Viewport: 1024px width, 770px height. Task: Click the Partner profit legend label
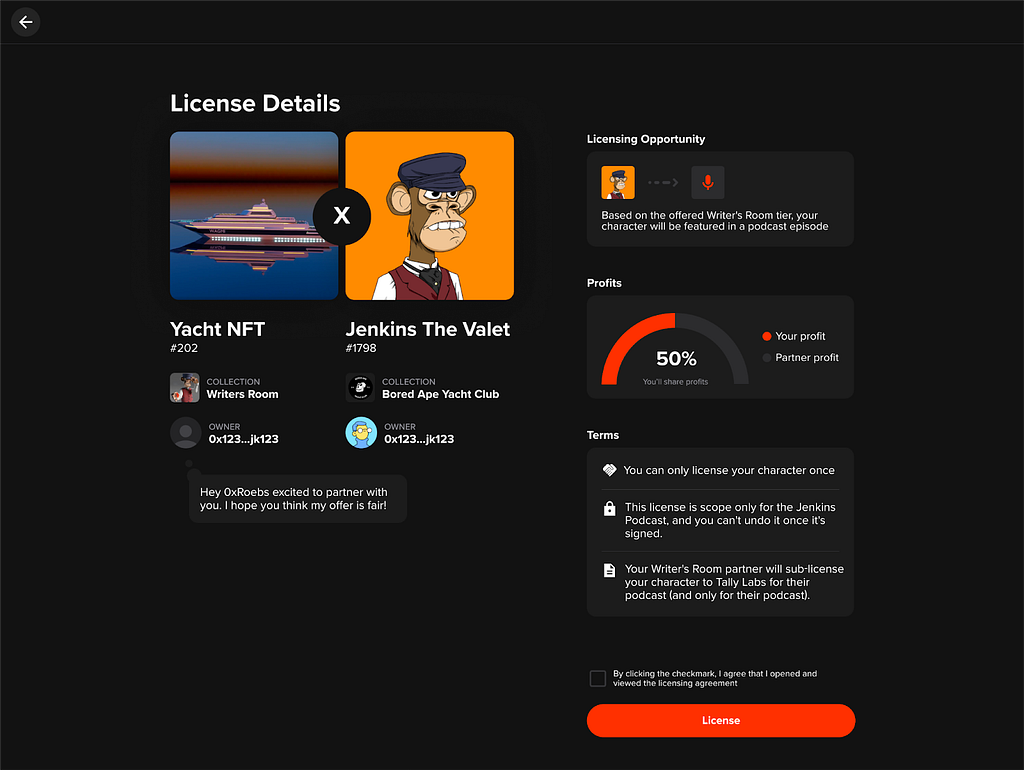tap(807, 358)
